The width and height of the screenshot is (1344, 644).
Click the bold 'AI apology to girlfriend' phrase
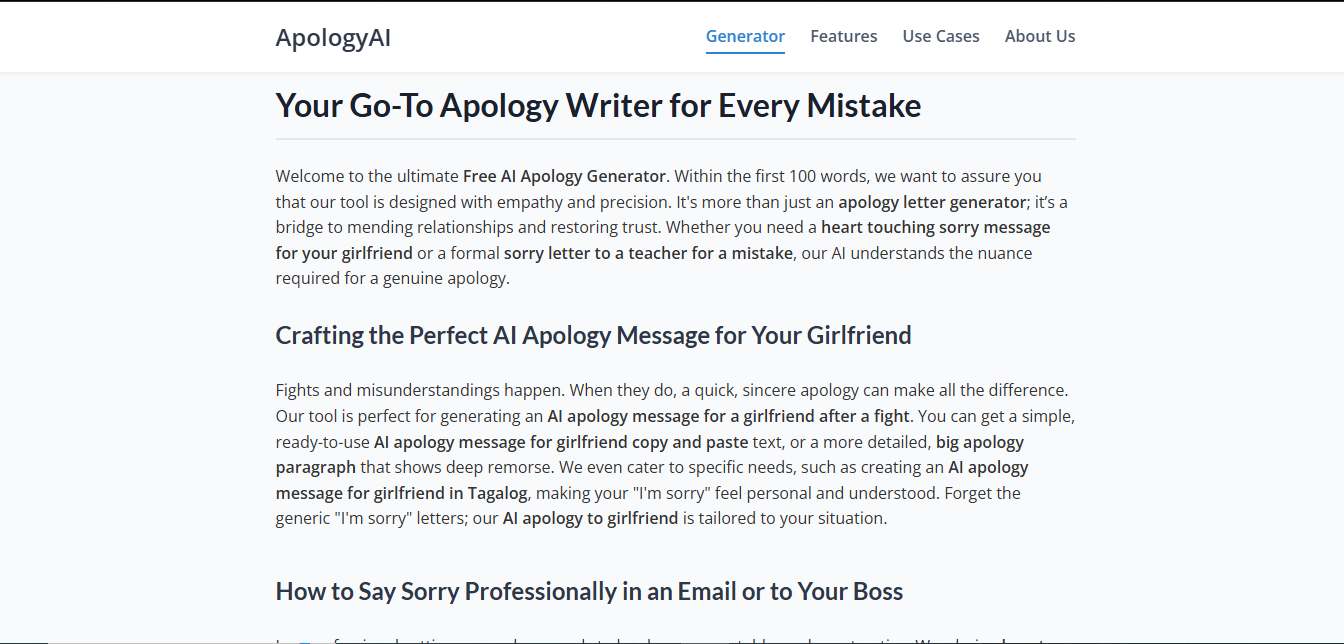point(590,518)
